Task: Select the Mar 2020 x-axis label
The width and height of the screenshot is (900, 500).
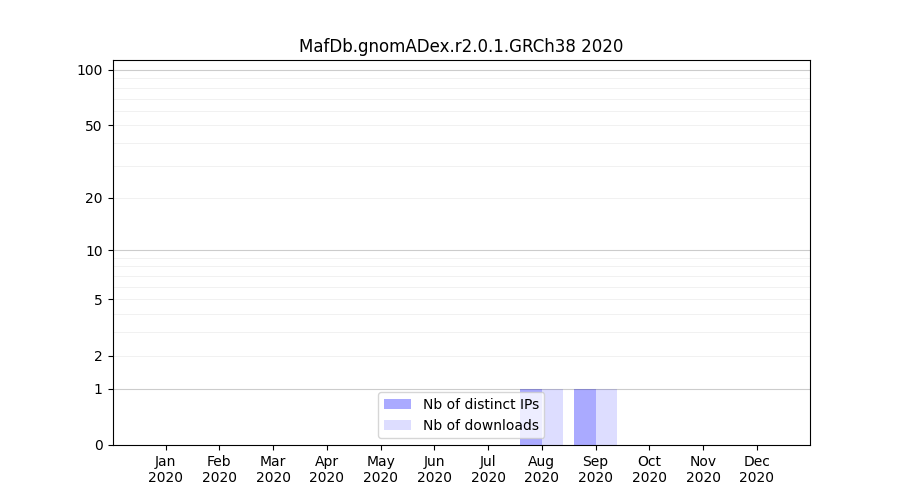Action: click(273, 469)
